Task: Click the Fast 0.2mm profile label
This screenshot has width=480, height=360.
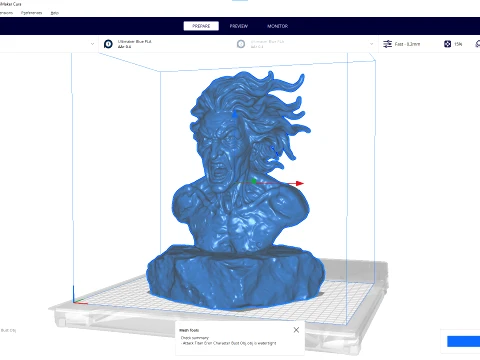Action: click(x=407, y=44)
